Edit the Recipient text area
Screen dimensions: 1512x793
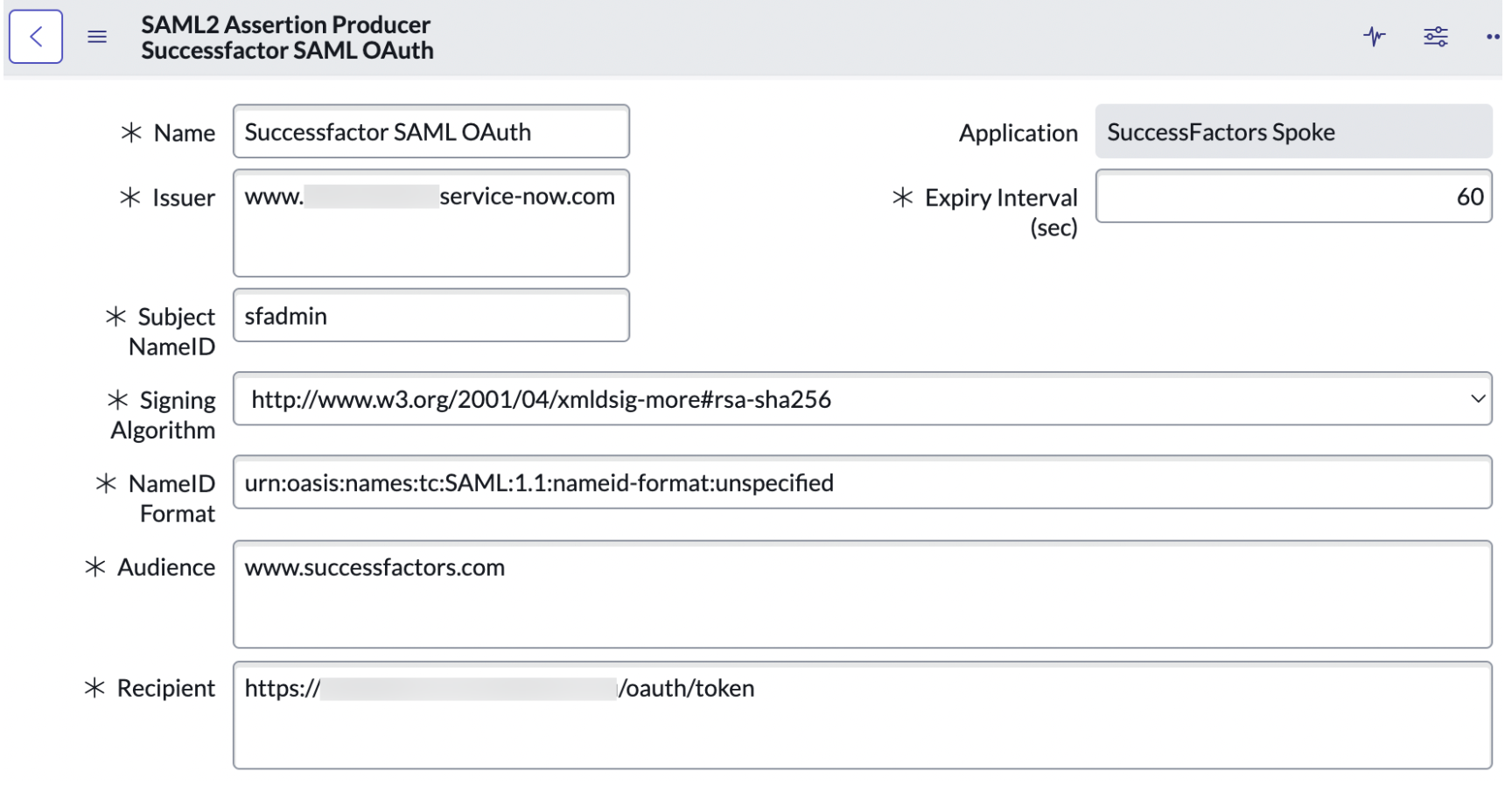pyautogui.click(x=863, y=715)
